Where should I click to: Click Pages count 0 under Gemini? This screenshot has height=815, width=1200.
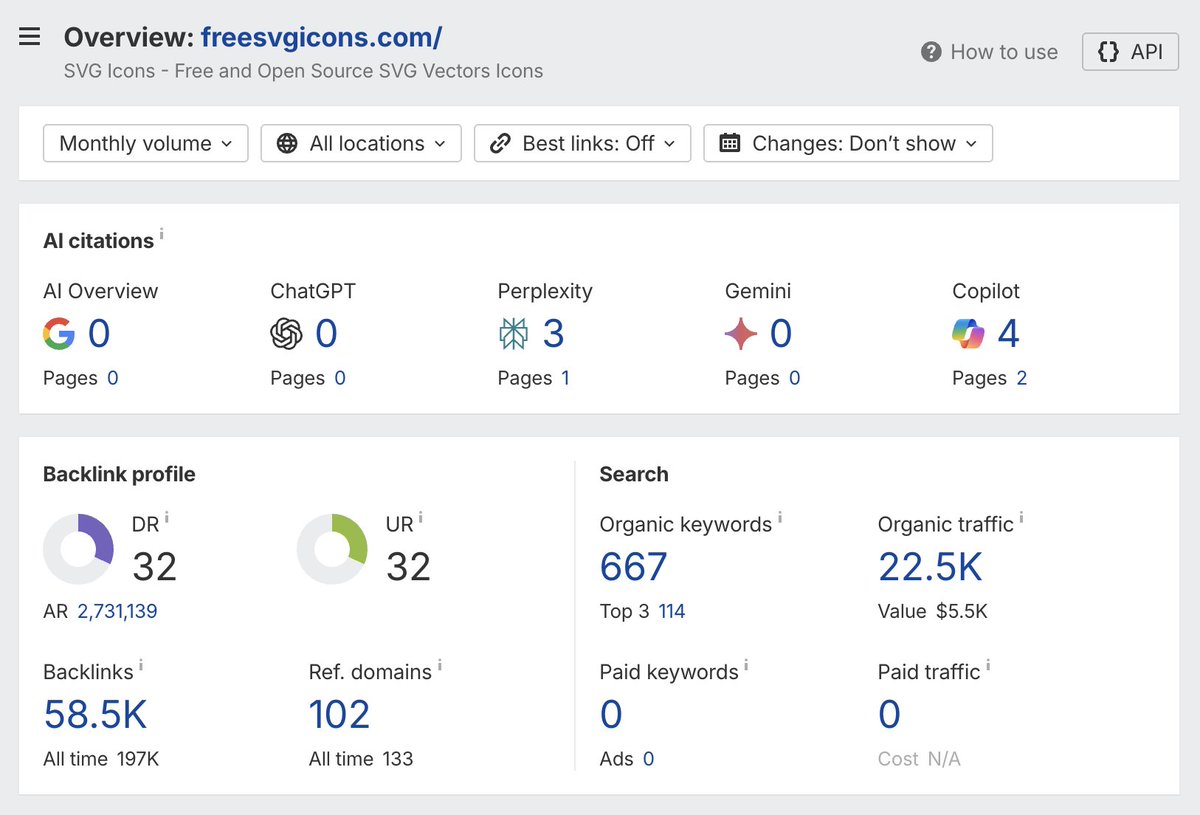point(794,378)
